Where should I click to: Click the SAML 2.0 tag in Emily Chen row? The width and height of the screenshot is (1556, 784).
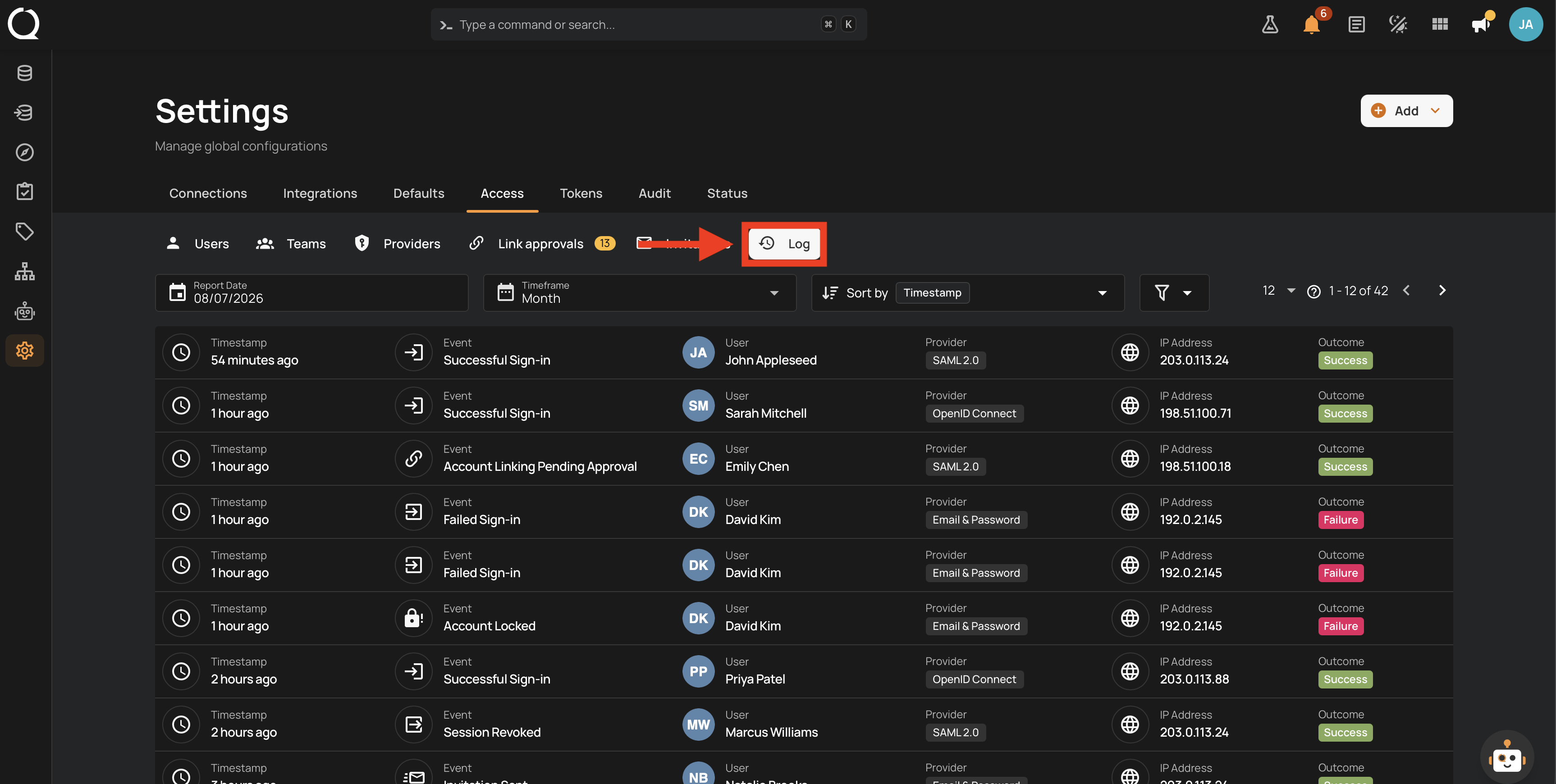pos(956,466)
